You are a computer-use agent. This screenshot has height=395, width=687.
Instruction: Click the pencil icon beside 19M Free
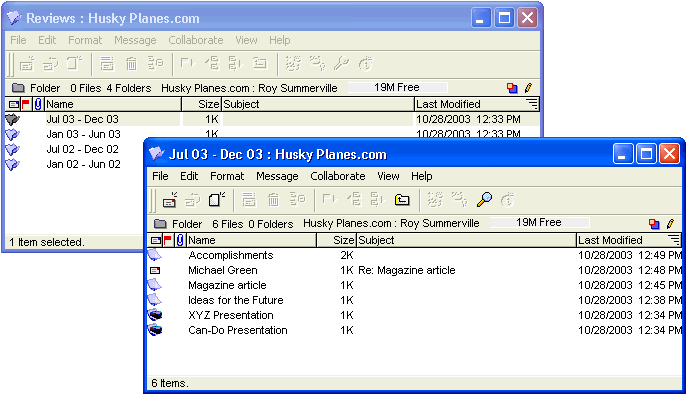click(670, 224)
